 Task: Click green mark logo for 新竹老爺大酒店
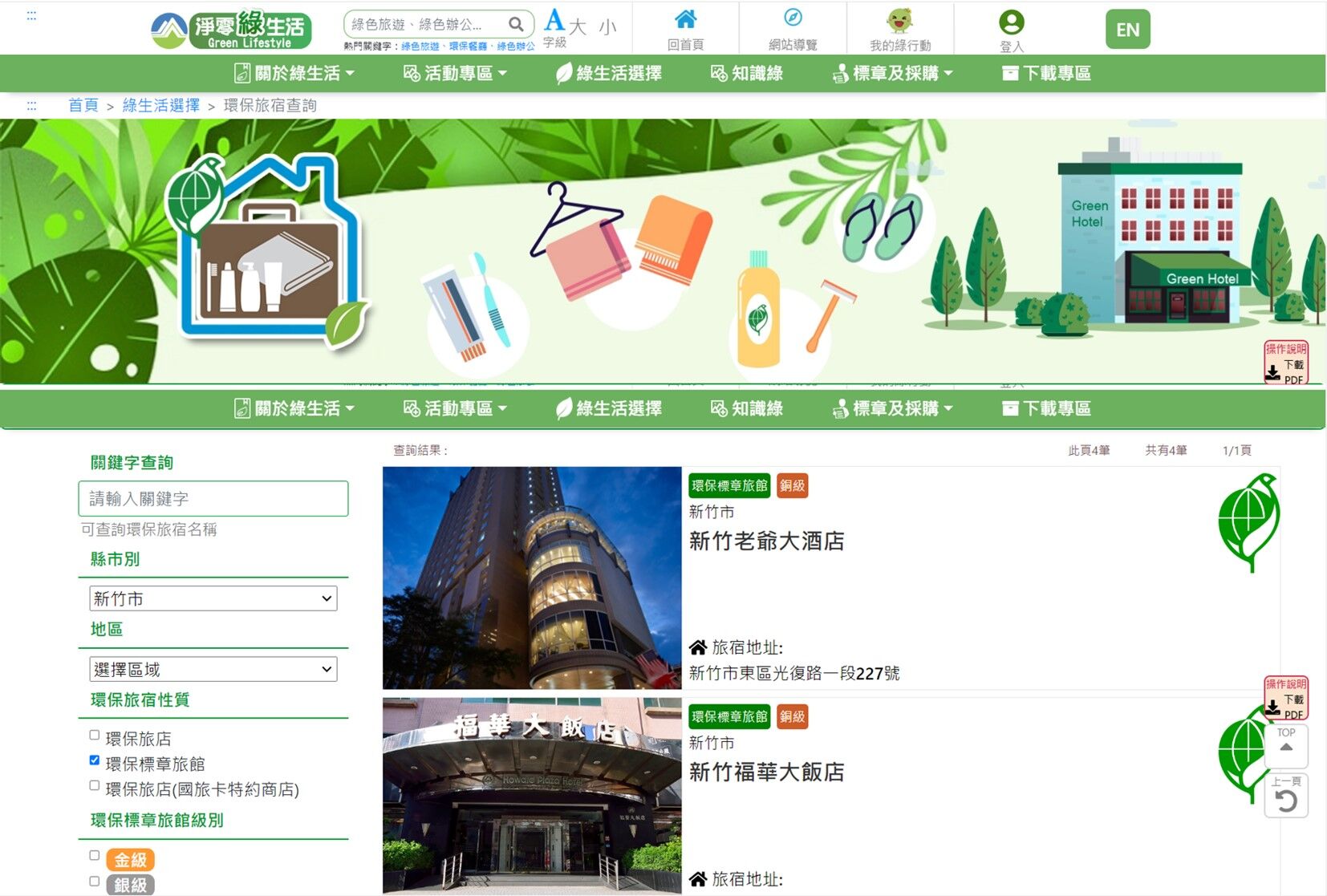pyautogui.click(x=1248, y=522)
